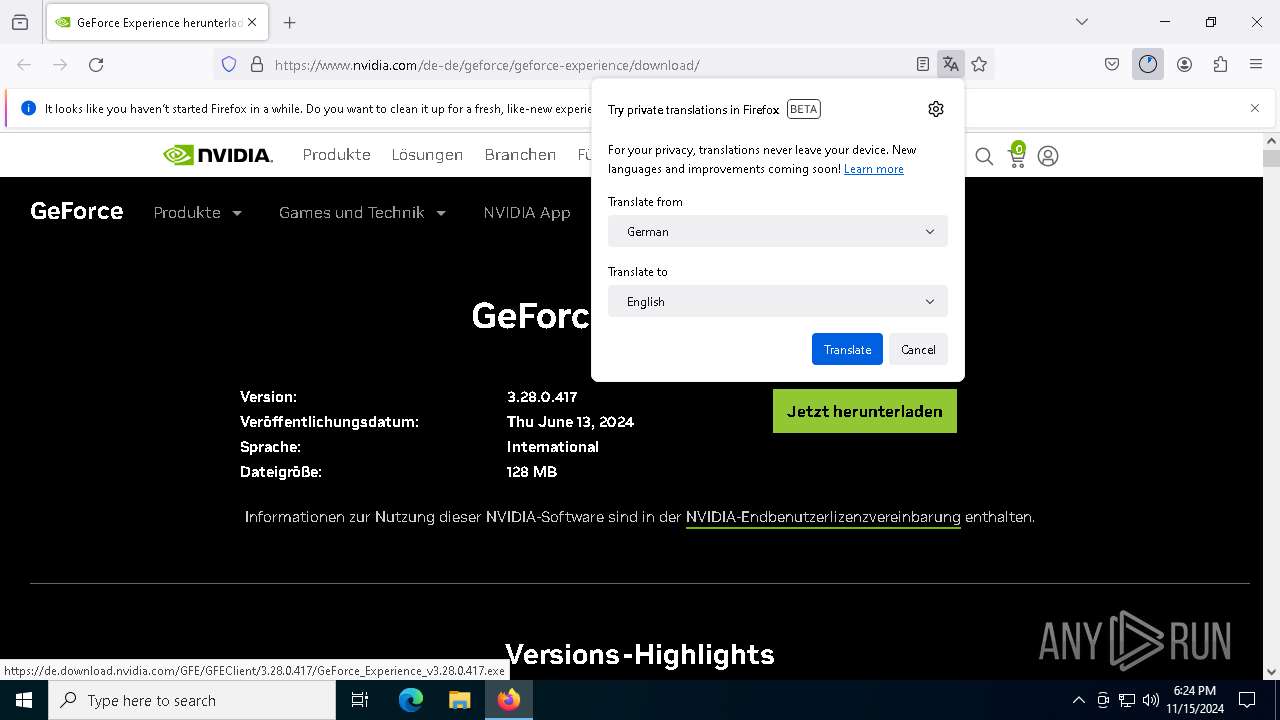Open extensions puzzle icon
The width and height of the screenshot is (1280, 720).
pos(1220,65)
